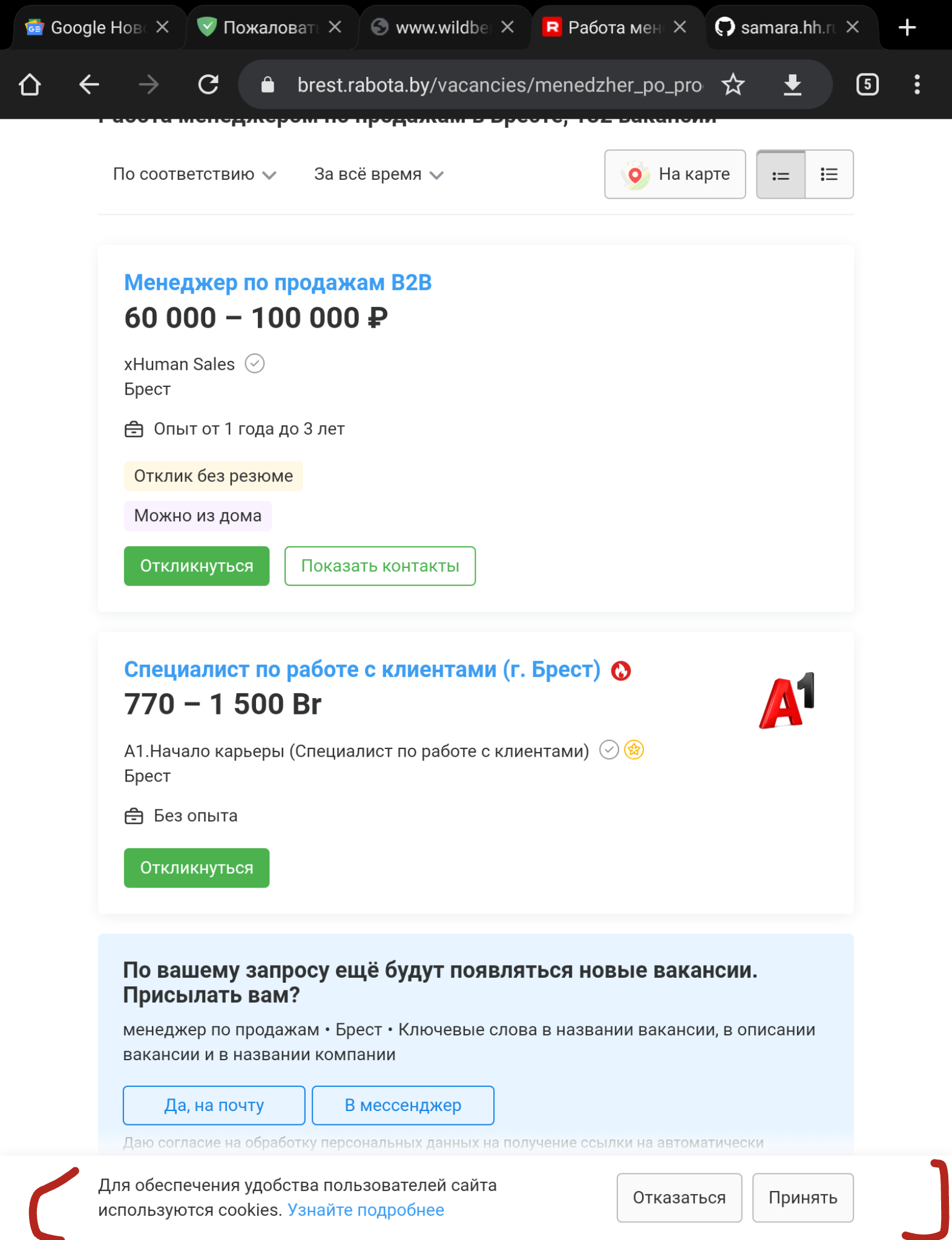Open the browser three-dot menu
Viewport: 952px width, 1240px height.
(x=918, y=84)
